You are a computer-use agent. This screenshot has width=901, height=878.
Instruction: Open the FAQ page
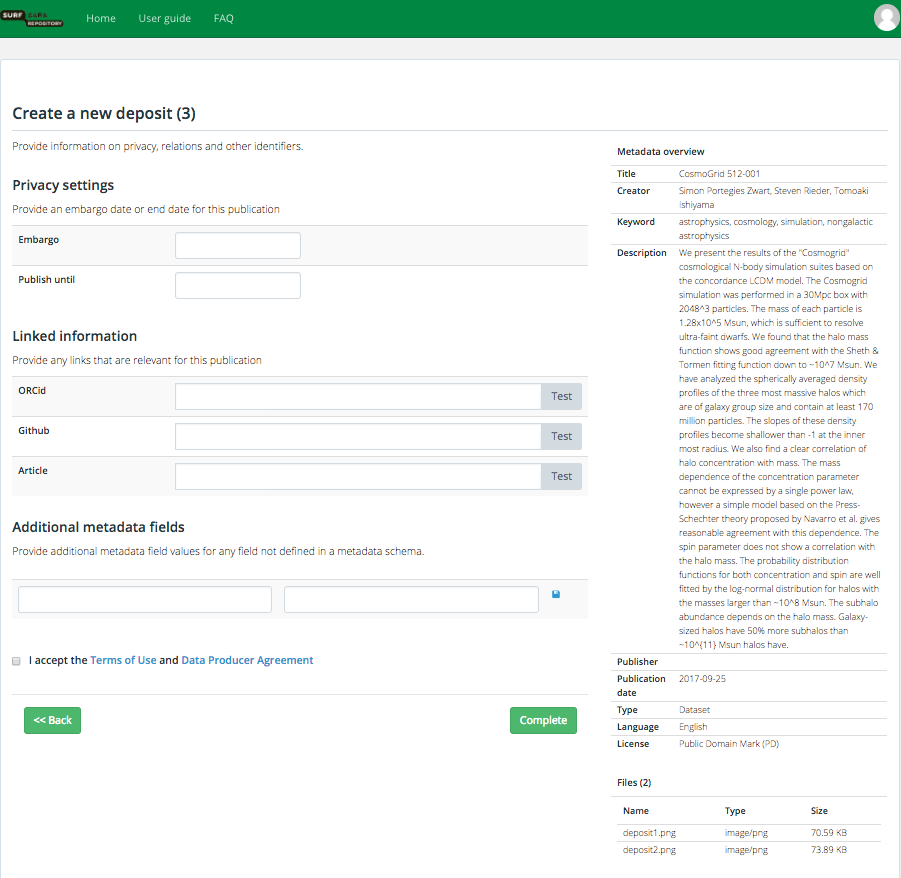point(224,18)
